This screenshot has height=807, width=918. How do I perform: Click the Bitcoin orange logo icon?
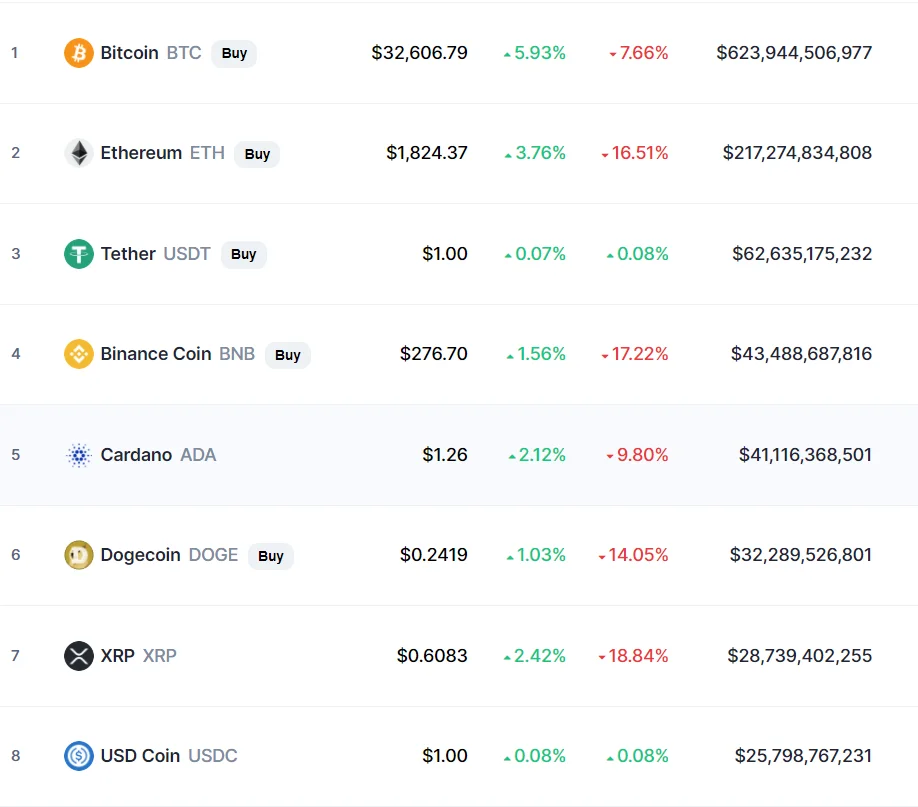[78, 53]
